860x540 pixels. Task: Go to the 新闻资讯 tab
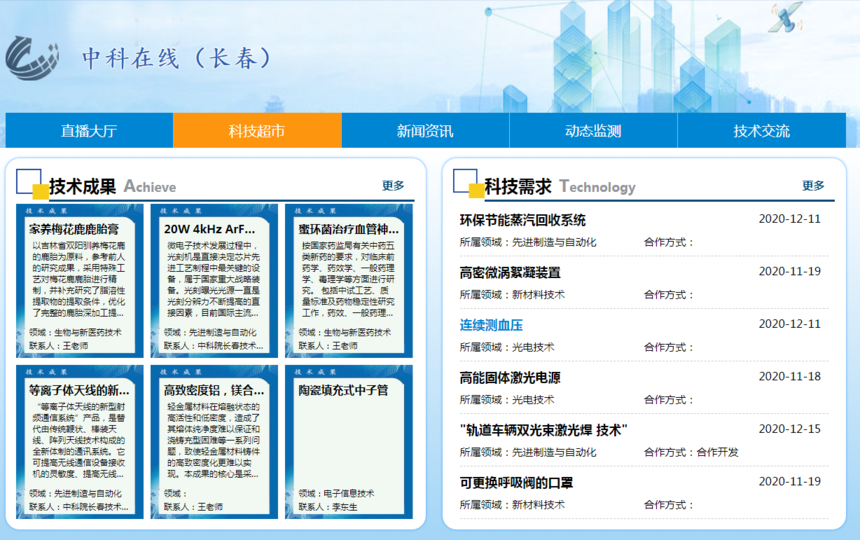tap(425, 131)
